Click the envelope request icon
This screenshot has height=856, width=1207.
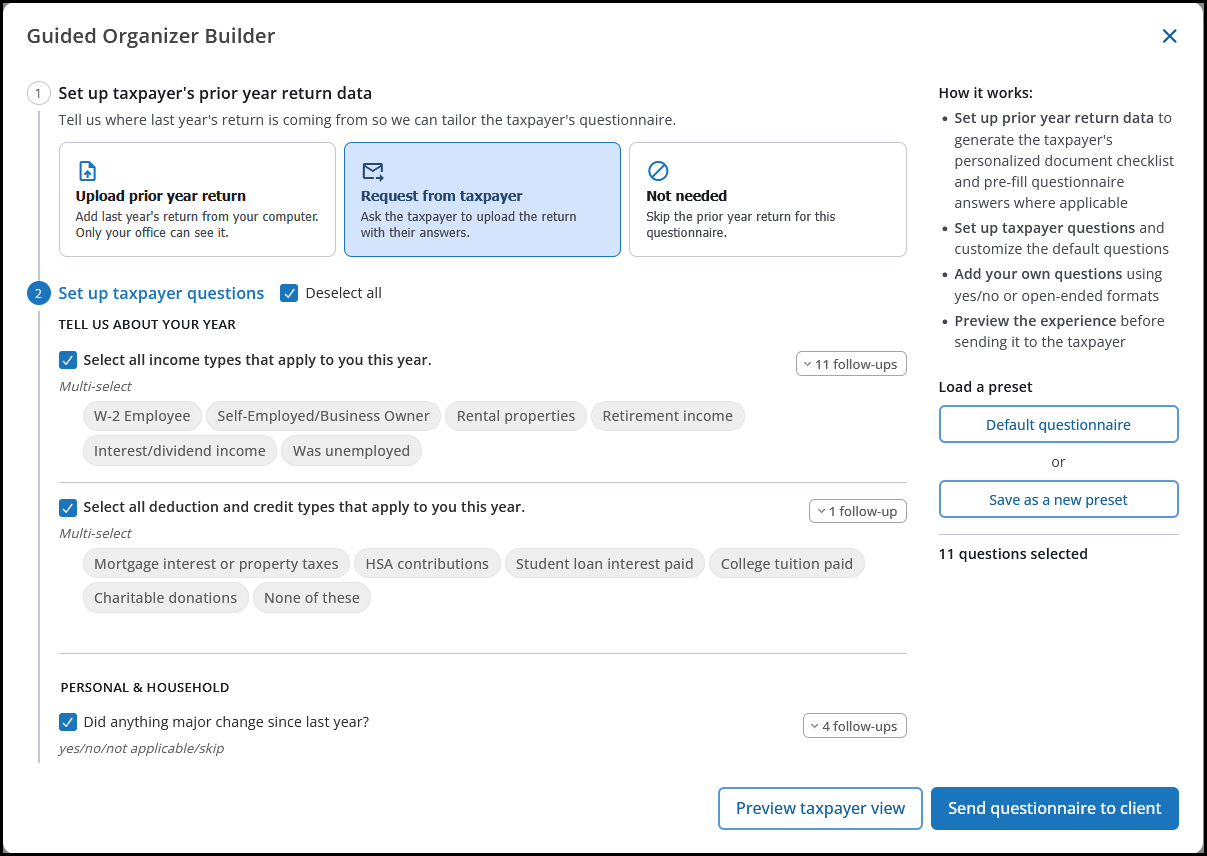373,171
